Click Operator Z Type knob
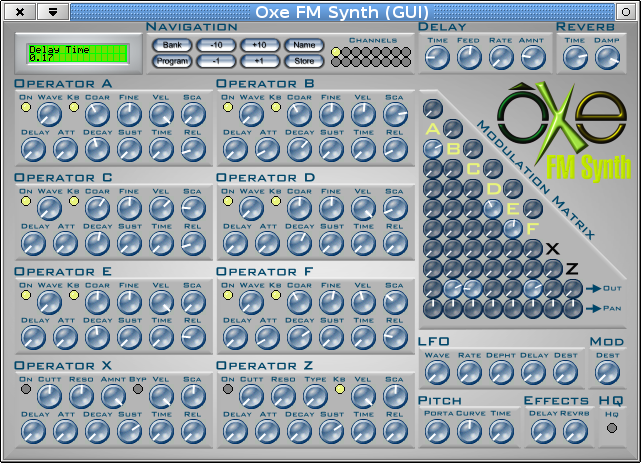Viewport: 641px width, 463px height. click(315, 396)
